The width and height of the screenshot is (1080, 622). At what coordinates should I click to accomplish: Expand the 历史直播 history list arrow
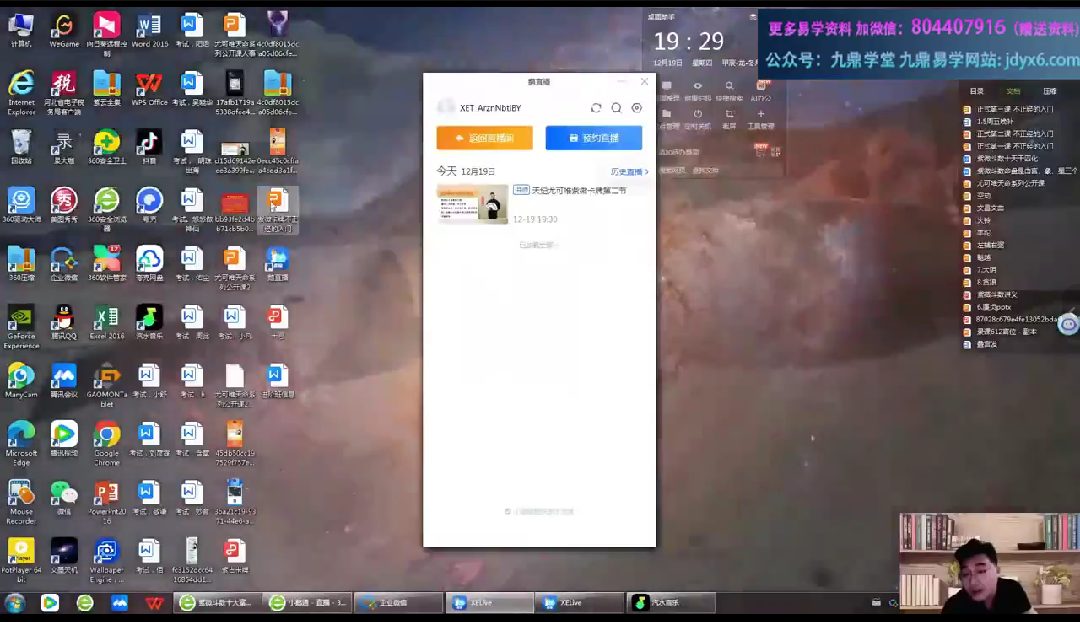pyautogui.click(x=630, y=172)
